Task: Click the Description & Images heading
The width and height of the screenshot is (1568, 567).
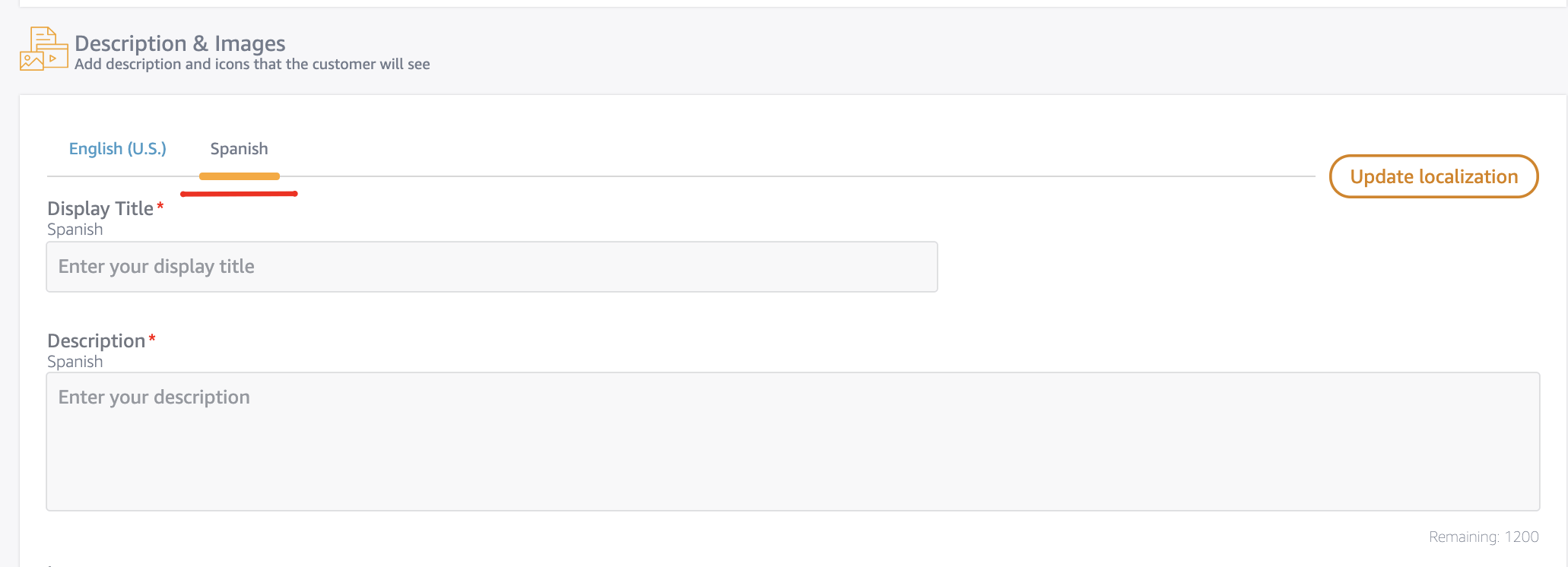Action: click(x=180, y=43)
